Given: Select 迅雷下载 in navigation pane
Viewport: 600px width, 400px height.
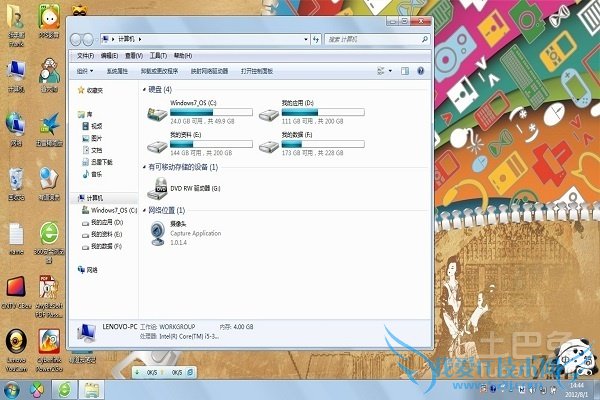Looking at the screenshot, I should 97,162.
